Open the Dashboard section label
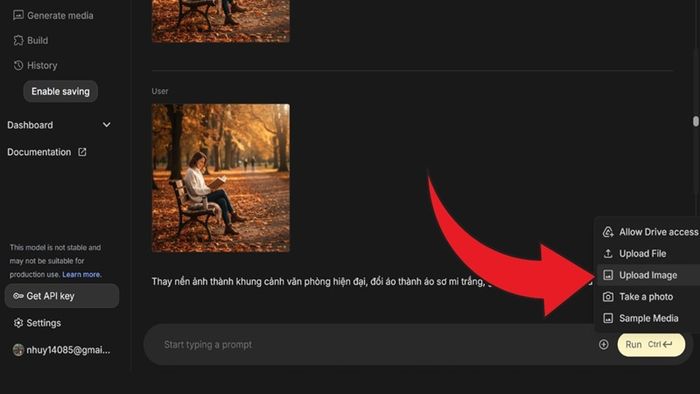700x394 pixels. pyautogui.click(x=30, y=125)
